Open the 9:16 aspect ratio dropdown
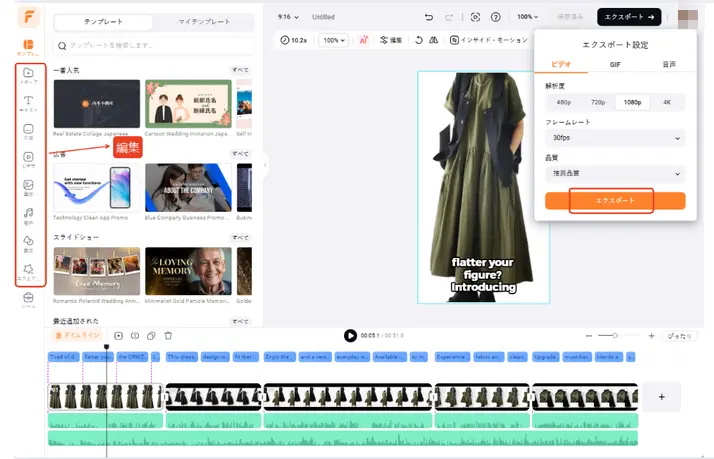The width and height of the screenshot is (714, 459). [288, 17]
